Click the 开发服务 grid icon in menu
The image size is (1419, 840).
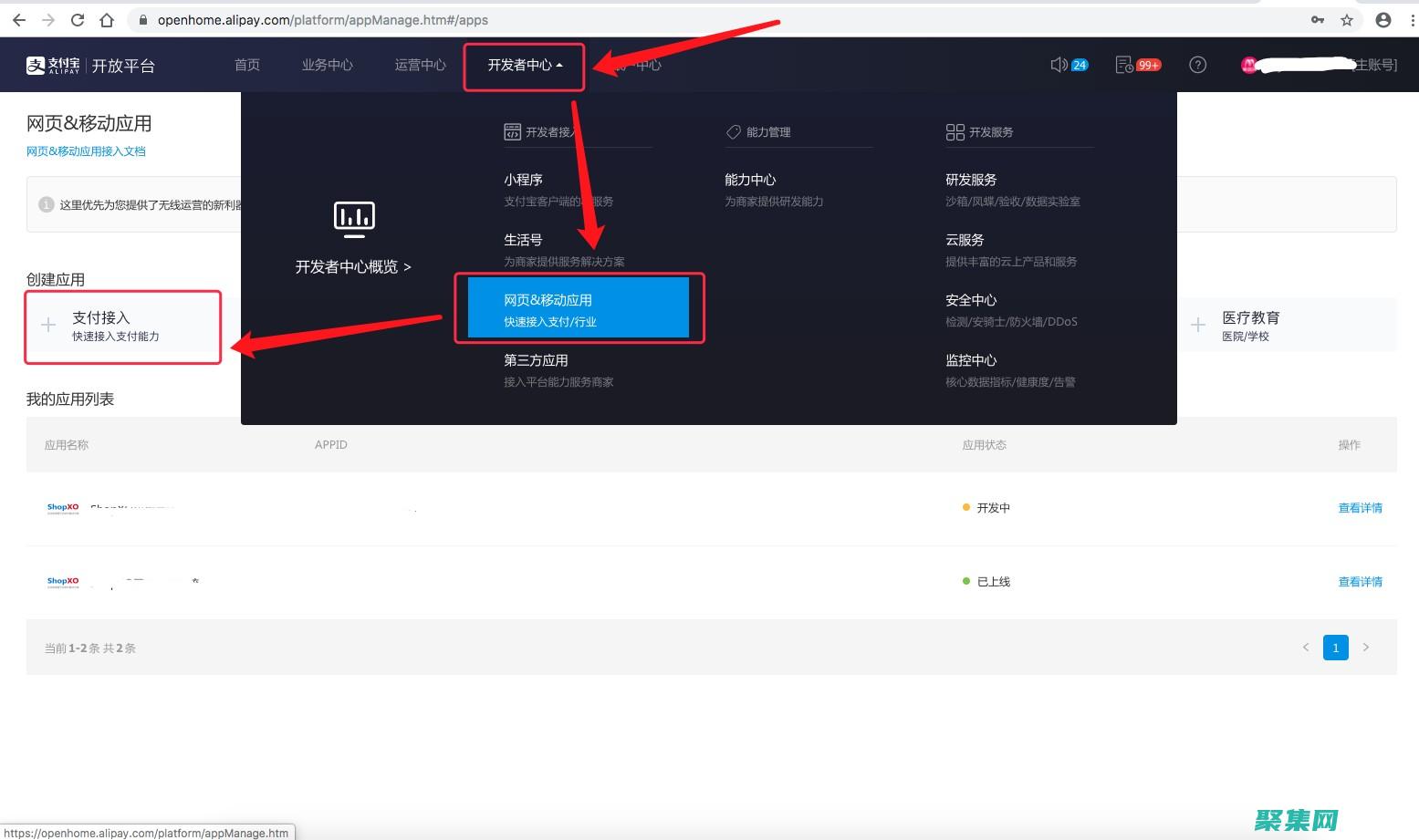955,131
